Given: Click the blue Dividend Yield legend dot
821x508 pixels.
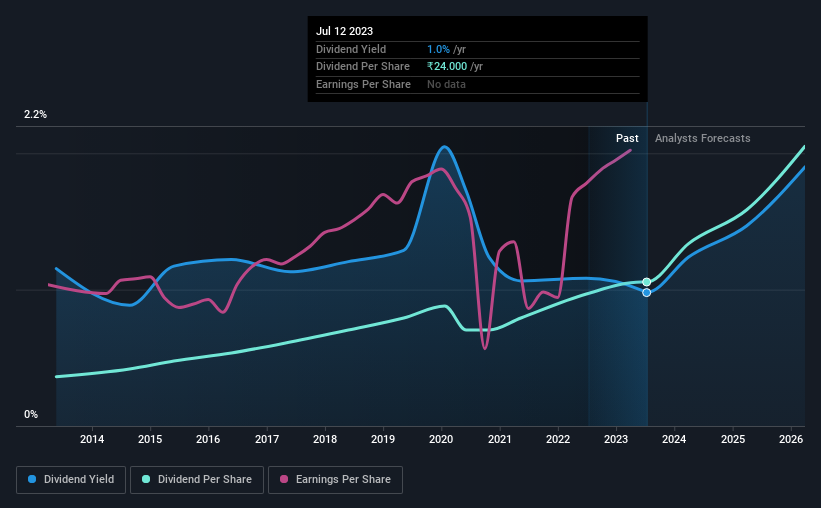Looking at the screenshot, I should pyautogui.click(x=32, y=479).
